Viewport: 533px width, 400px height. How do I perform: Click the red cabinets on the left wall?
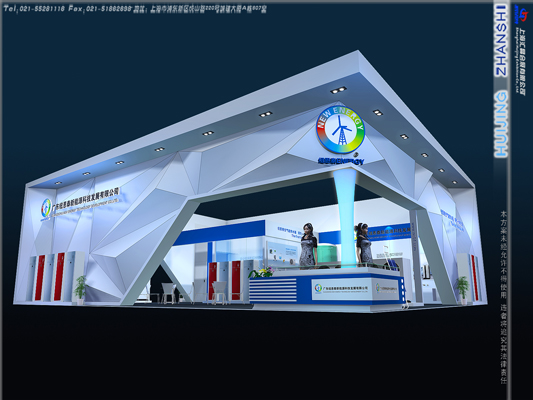pyautogui.click(x=50, y=277)
